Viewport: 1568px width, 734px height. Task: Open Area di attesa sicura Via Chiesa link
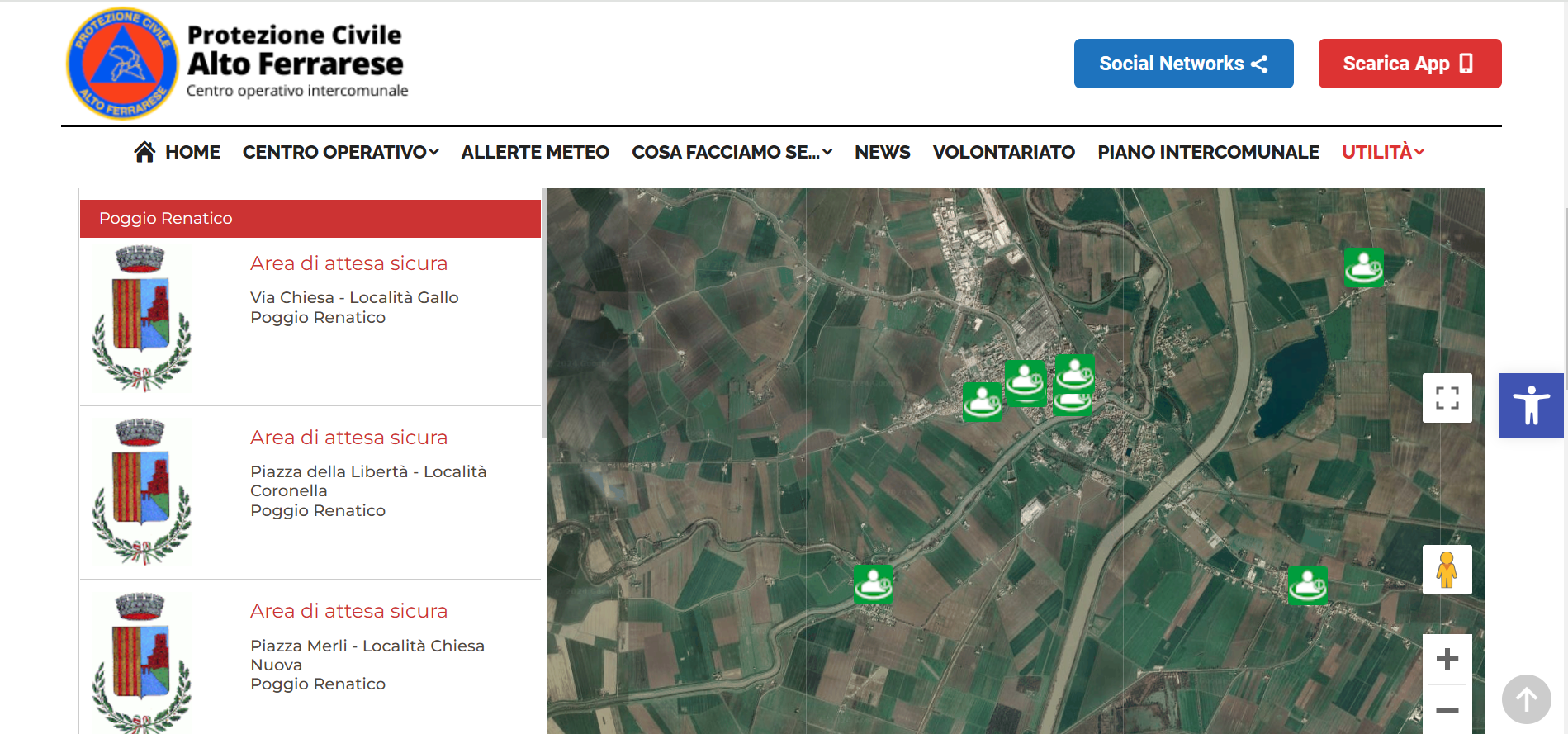pyautogui.click(x=348, y=263)
